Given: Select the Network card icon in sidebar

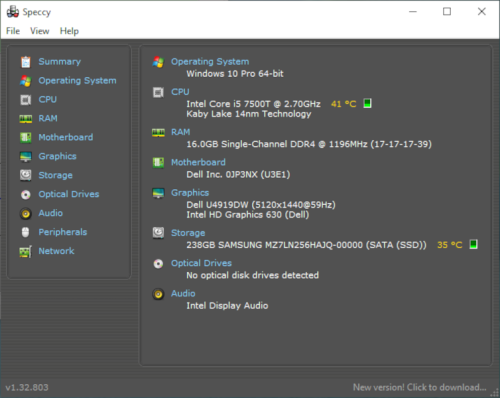Looking at the screenshot, I should tap(26, 251).
